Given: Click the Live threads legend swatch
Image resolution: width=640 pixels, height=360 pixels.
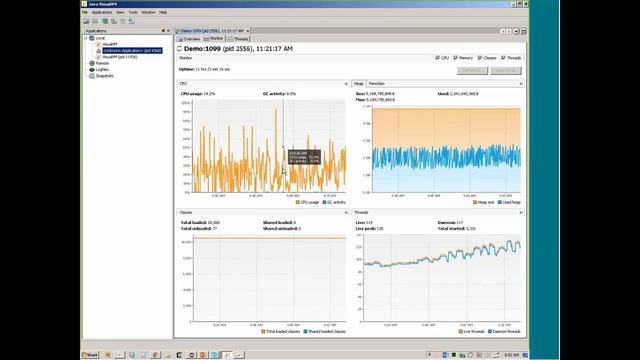Looking at the screenshot, I should point(461,331).
